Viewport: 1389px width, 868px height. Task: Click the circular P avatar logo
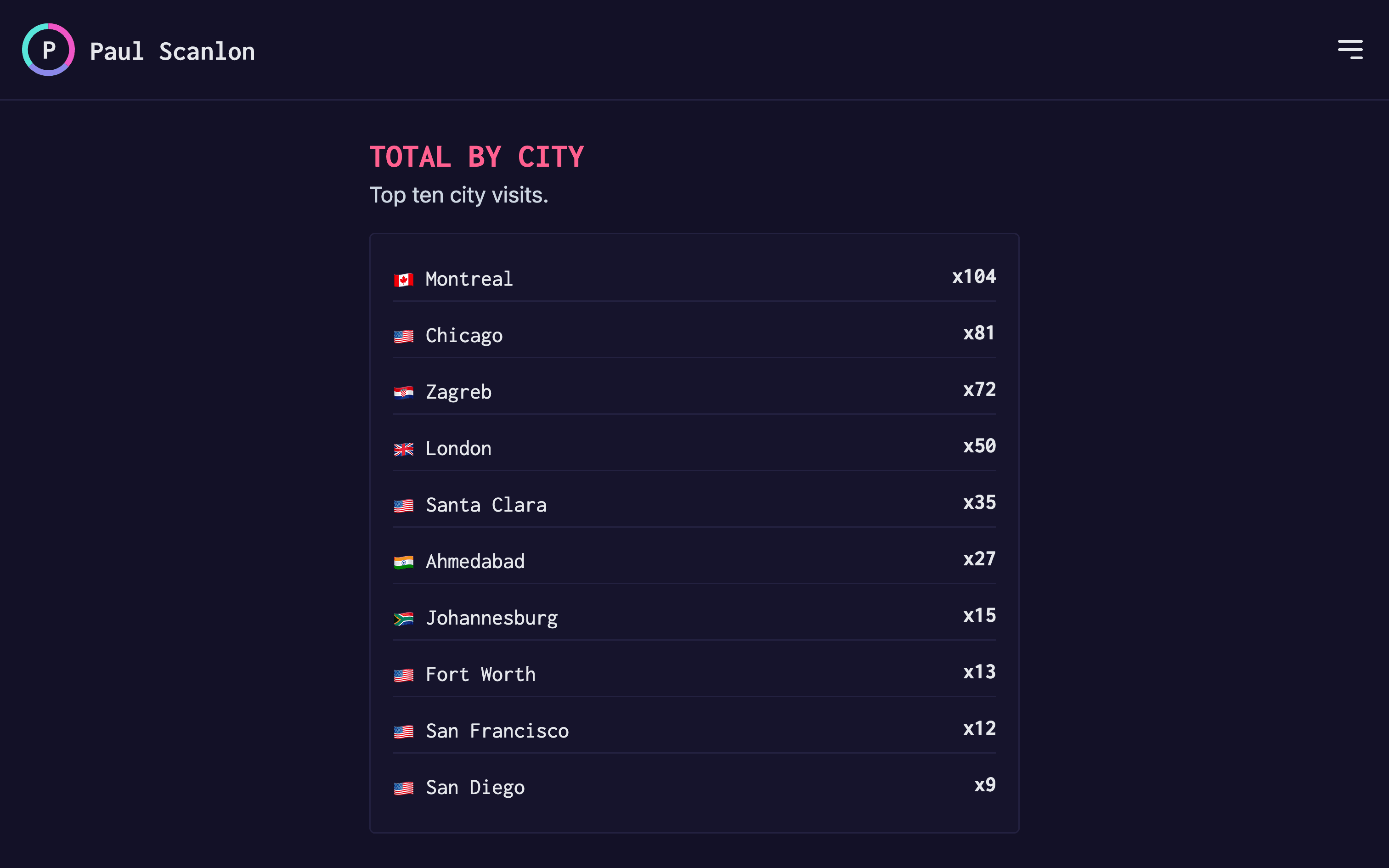[48, 50]
